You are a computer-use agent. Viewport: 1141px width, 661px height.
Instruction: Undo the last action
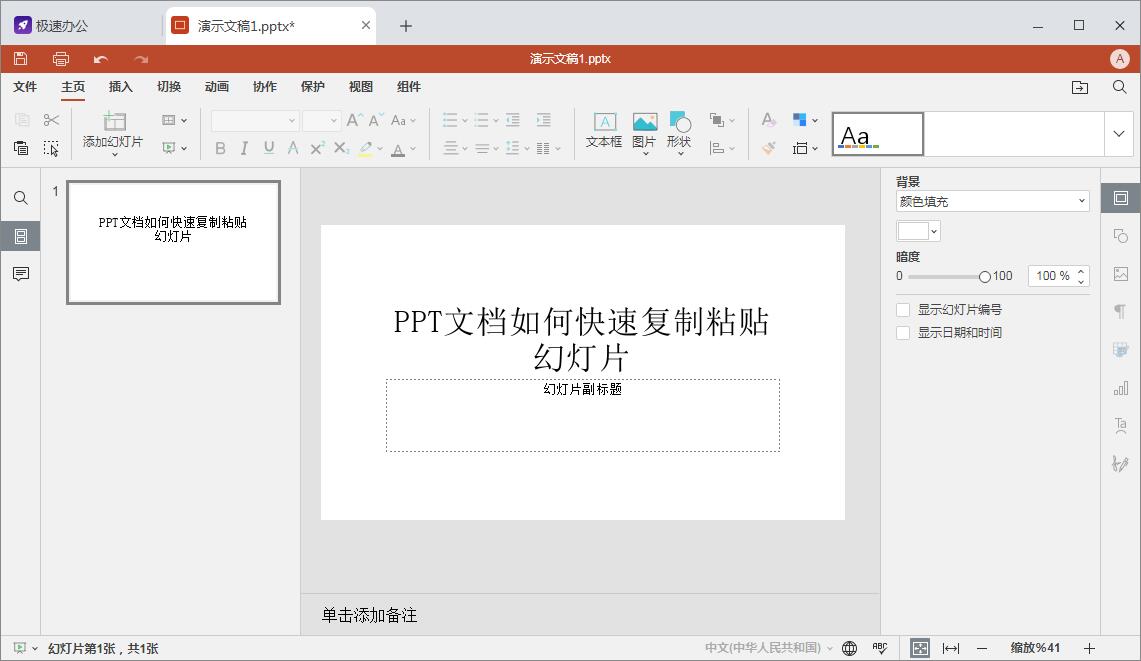101,59
